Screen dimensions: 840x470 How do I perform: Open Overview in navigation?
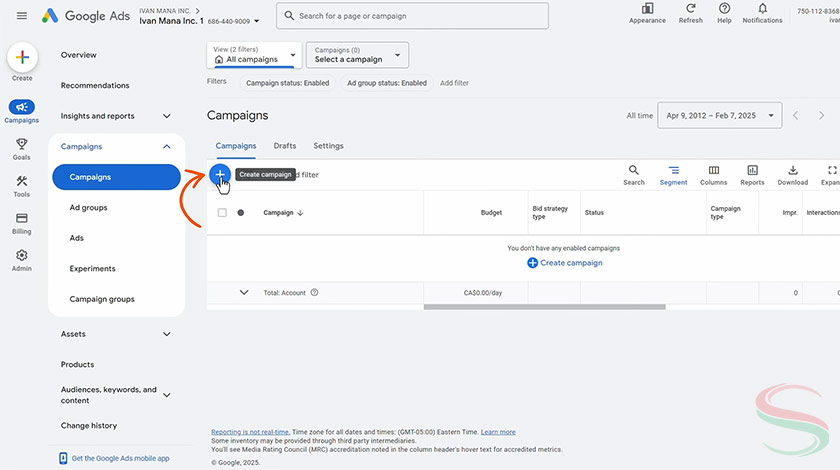tap(79, 55)
